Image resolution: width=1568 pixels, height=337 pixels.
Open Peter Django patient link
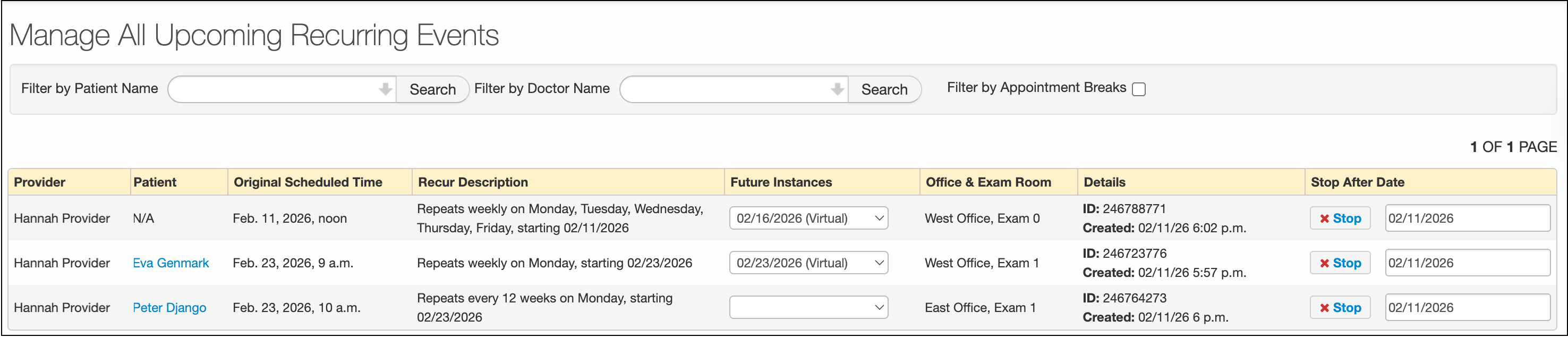[169, 308]
